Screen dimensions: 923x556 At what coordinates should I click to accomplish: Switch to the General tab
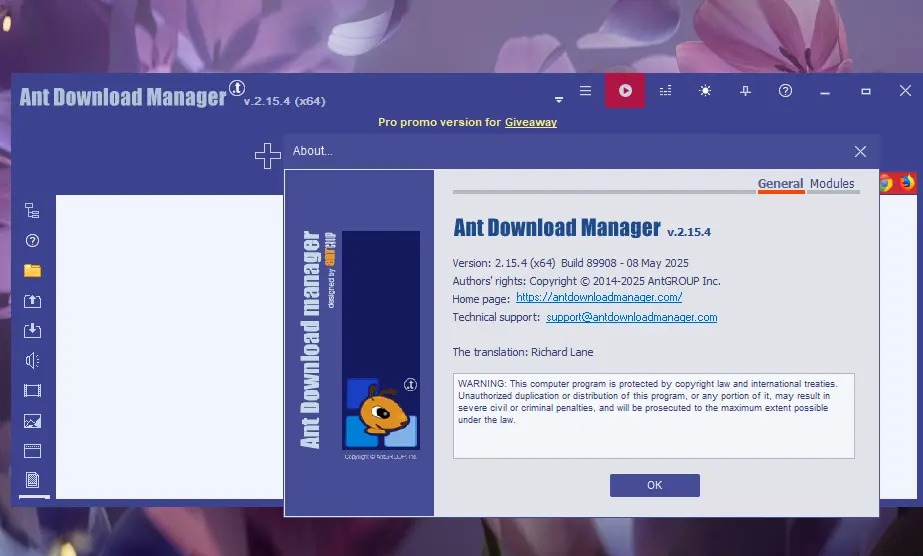tap(780, 184)
